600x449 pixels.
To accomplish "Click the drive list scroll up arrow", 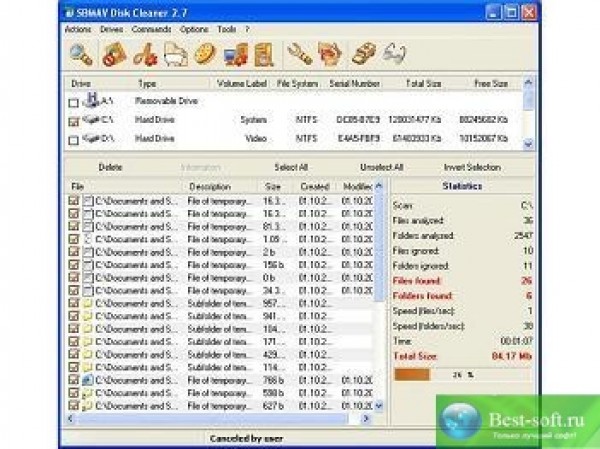I will [528, 82].
